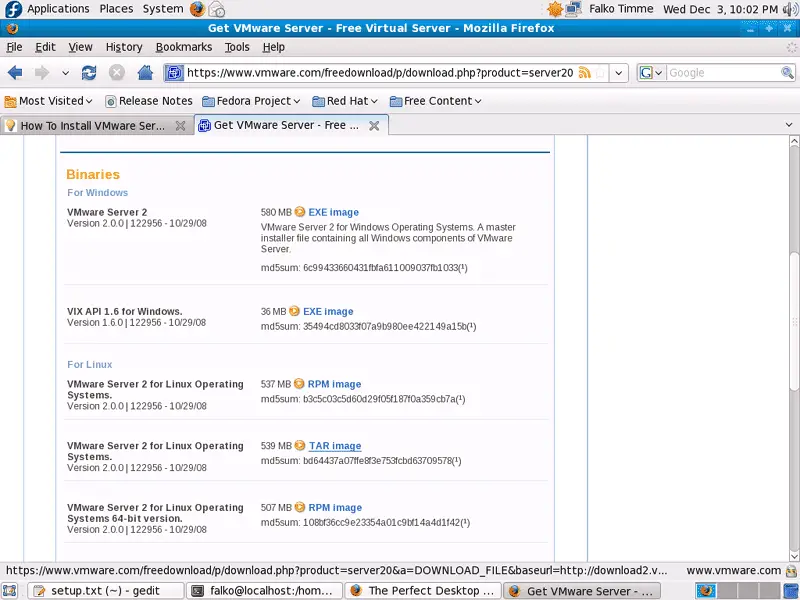Image resolution: width=800 pixels, height=600 pixels.
Task: Close the How To Install VMware tab
Action: click(x=180, y=126)
